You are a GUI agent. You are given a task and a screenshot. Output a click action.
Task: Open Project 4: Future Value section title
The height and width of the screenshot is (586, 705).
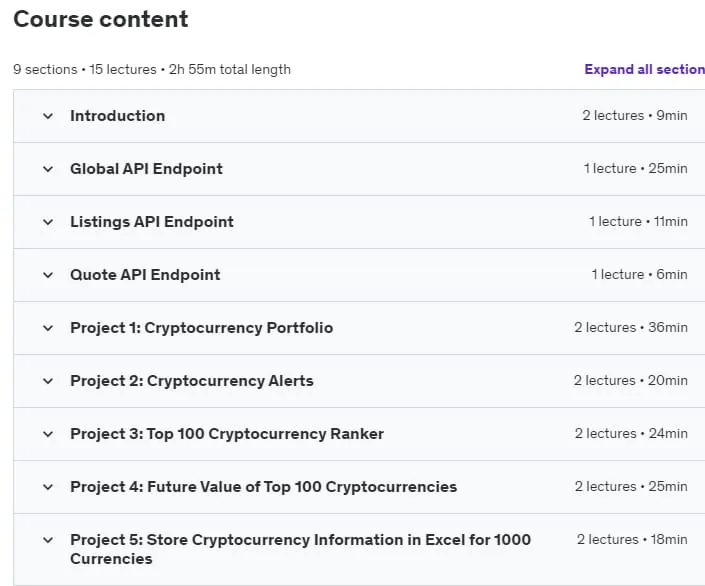point(263,487)
